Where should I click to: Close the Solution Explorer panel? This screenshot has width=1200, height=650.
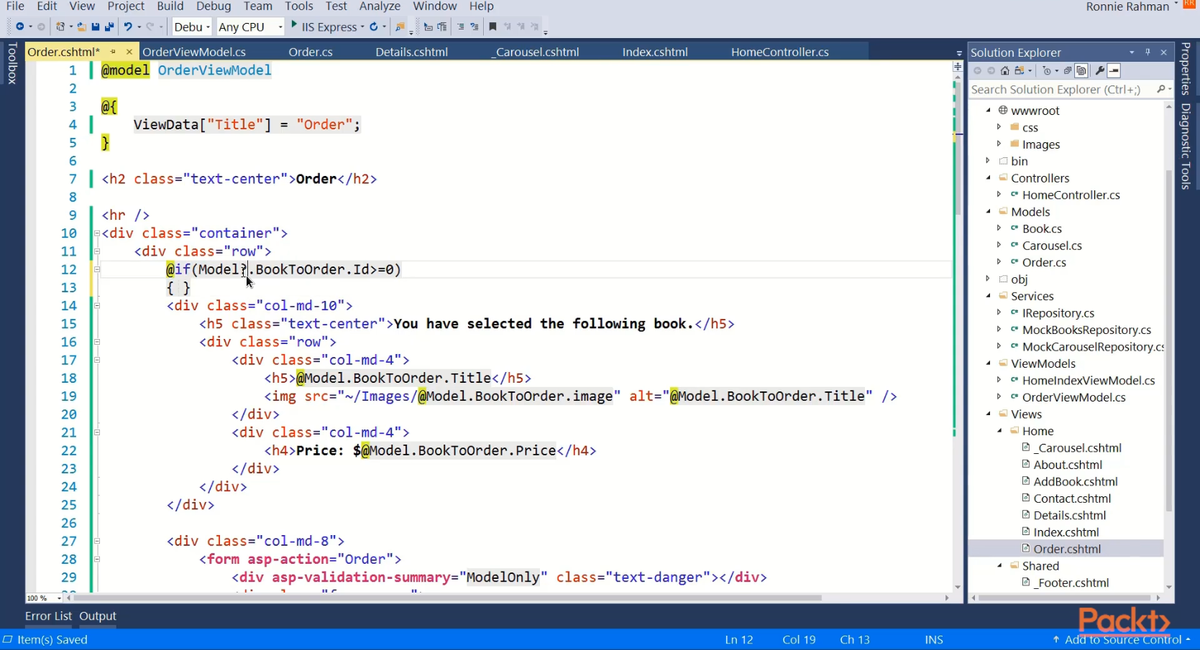tap(1163, 52)
